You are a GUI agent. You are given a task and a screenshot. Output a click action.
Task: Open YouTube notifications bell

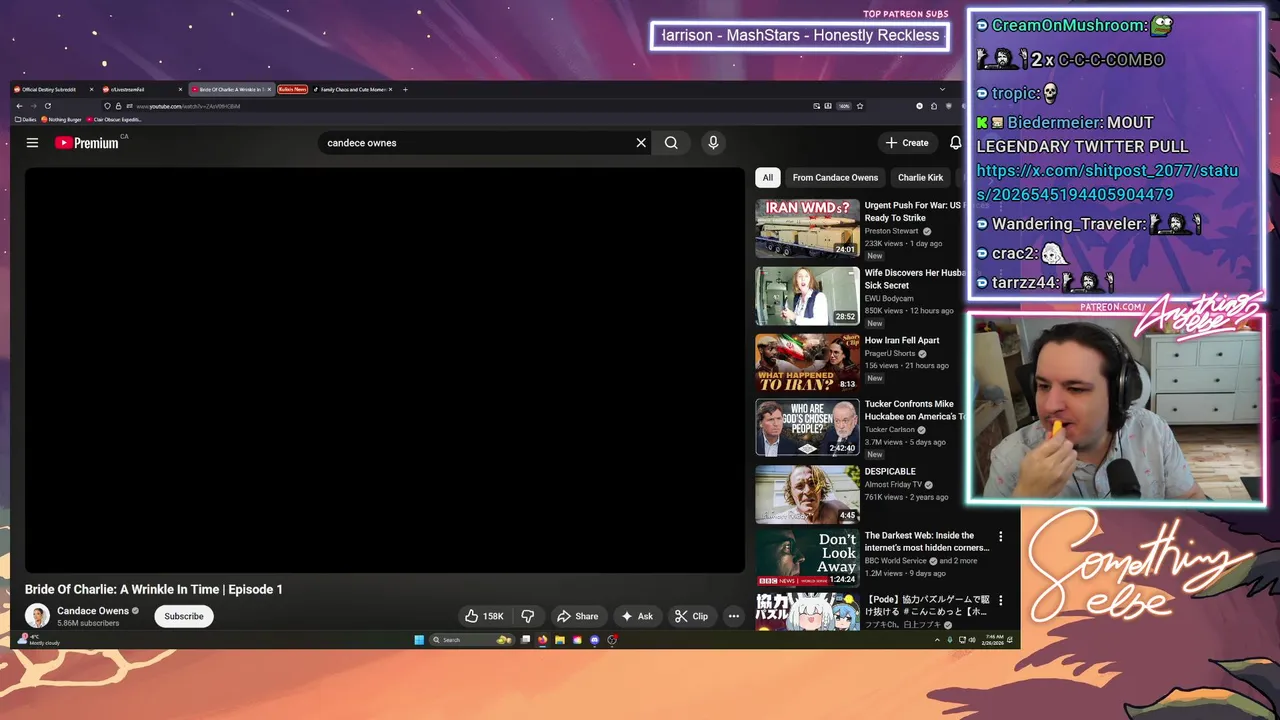[x=955, y=143]
